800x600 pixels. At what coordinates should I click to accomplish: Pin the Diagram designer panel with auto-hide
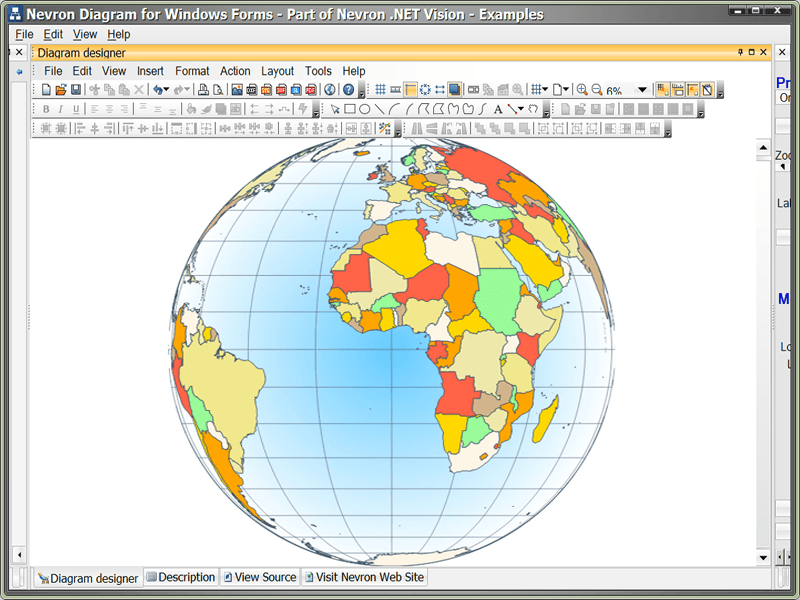pyautogui.click(x=740, y=52)
